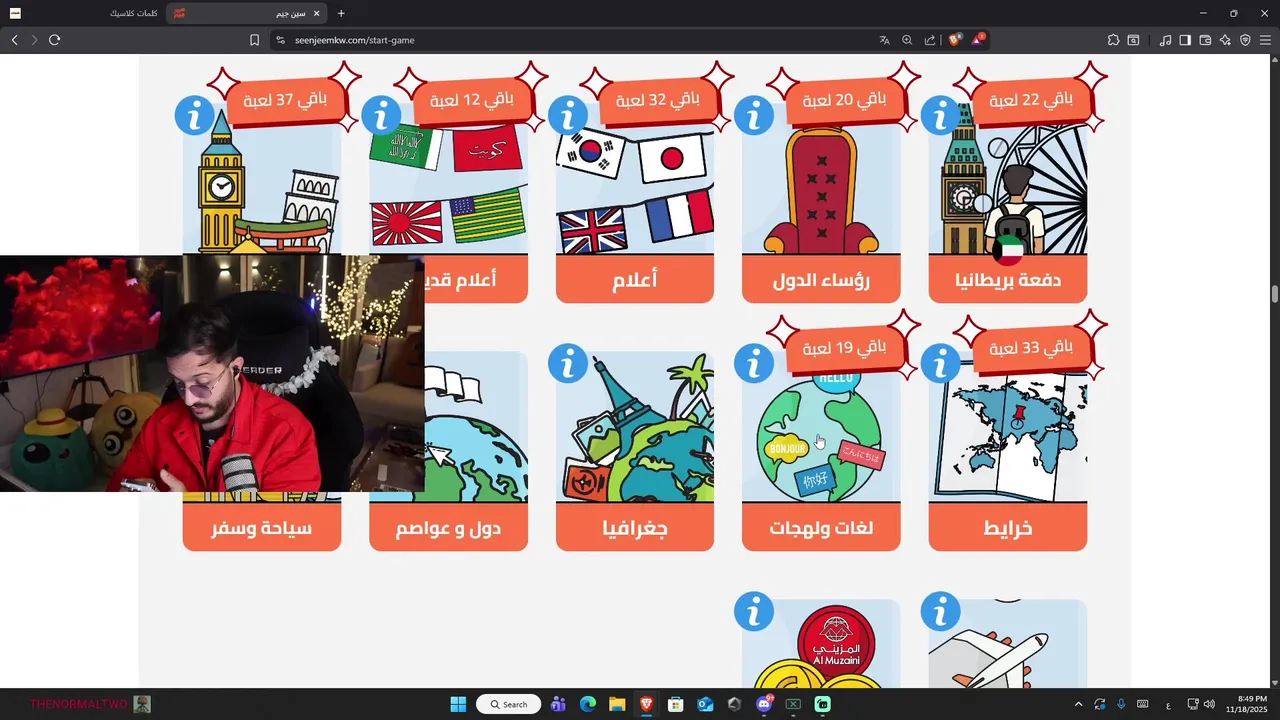Click the باقي 22 لعبة badge
This screenshot has height=720, width=1280.
tap(1030, 100)
